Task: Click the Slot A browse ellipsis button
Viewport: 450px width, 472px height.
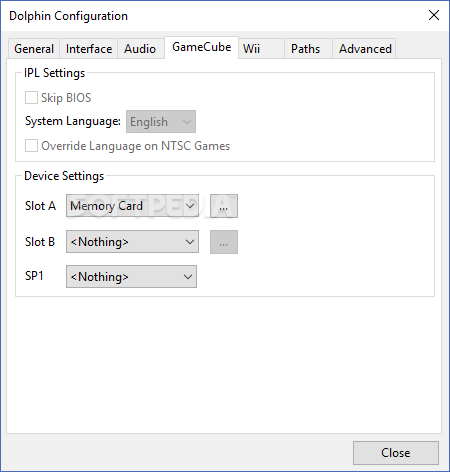Action: pos(224,206)
